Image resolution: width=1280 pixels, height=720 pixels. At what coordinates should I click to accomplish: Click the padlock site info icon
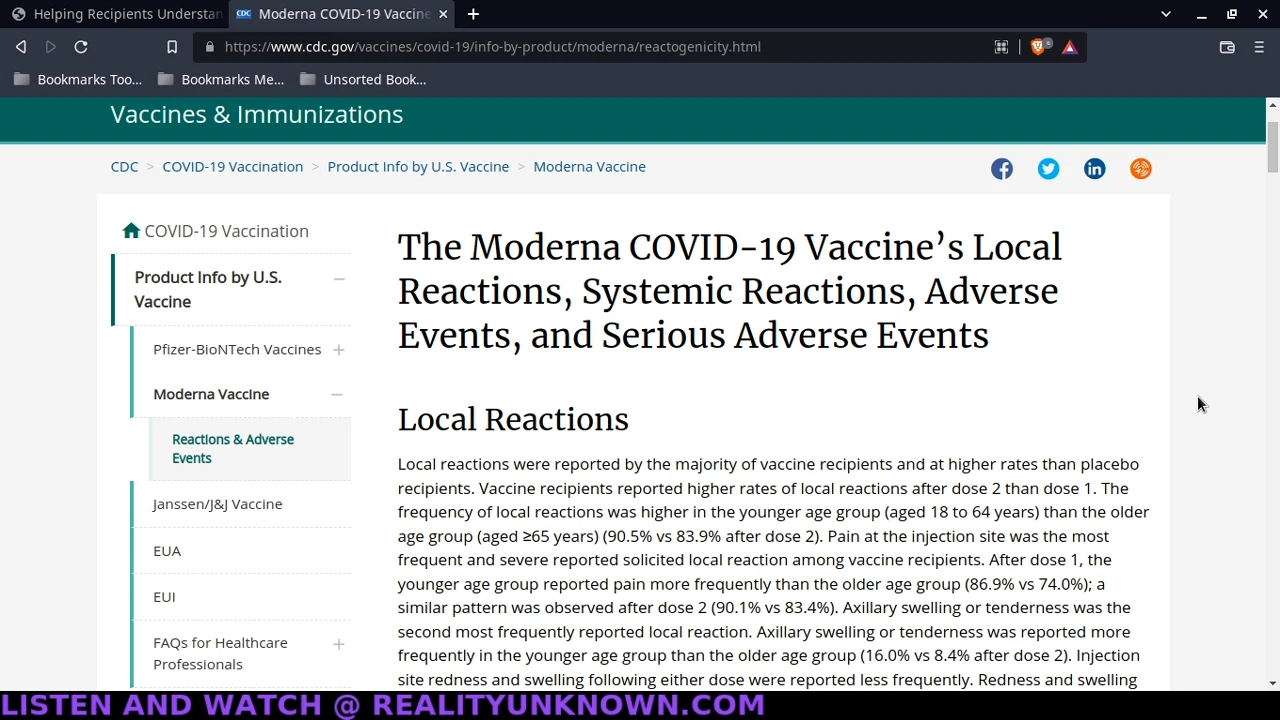tap(209, 47)
